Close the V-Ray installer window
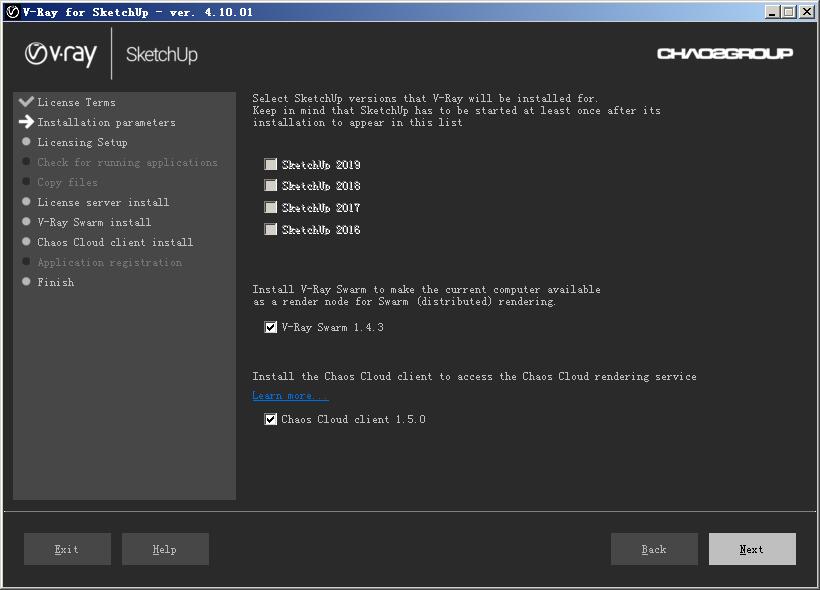 (807, 12)
